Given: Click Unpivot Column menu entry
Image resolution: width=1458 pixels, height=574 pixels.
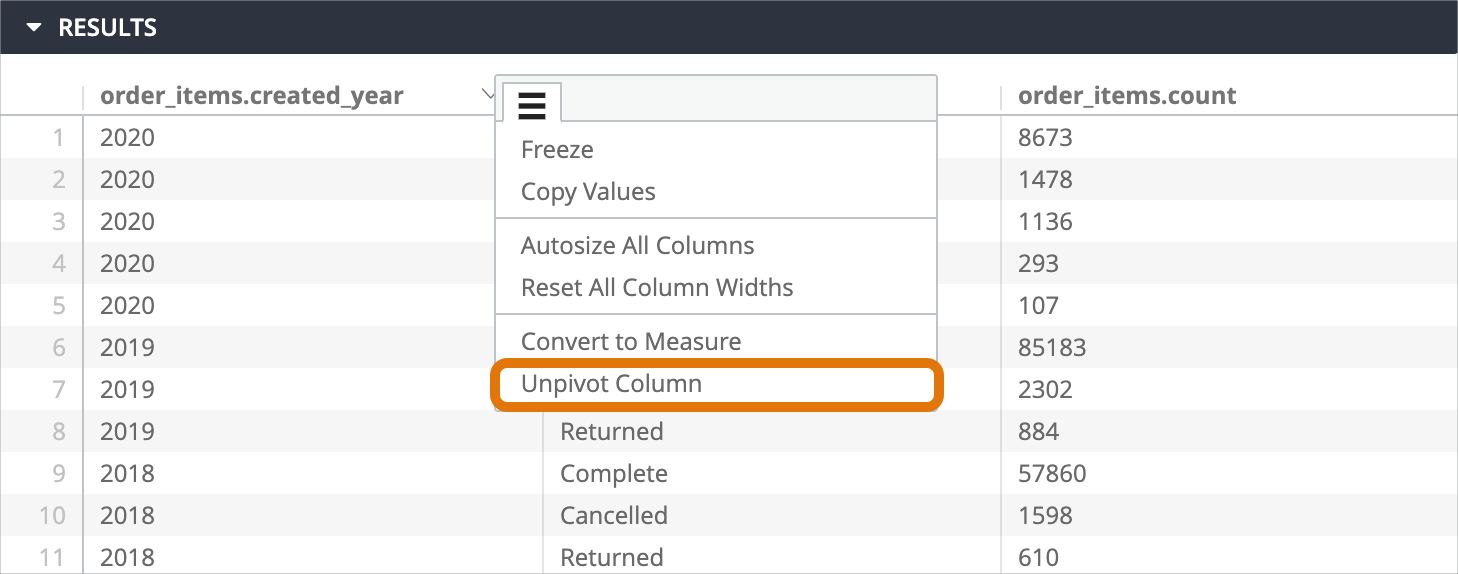Looking at the screenshot, I should [611, 384].
